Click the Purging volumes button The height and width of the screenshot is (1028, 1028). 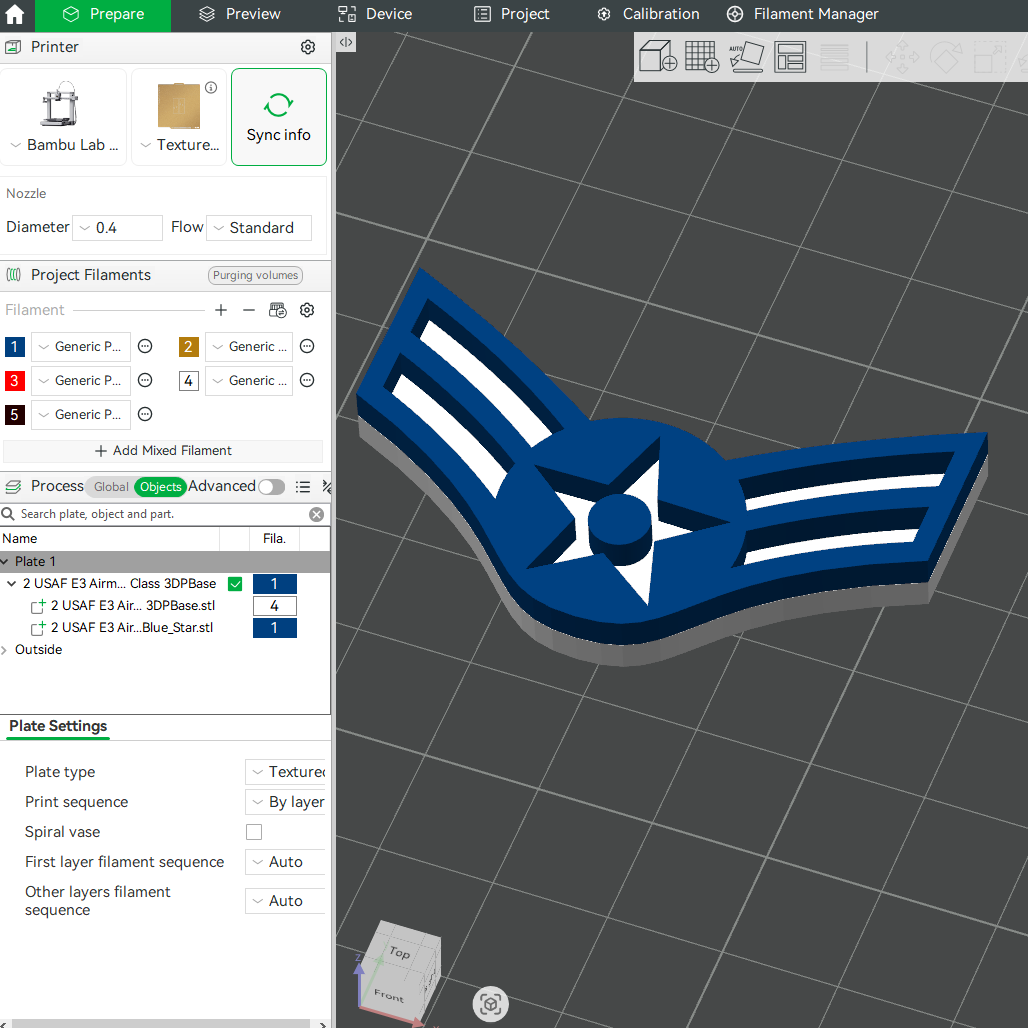(256, 275)
